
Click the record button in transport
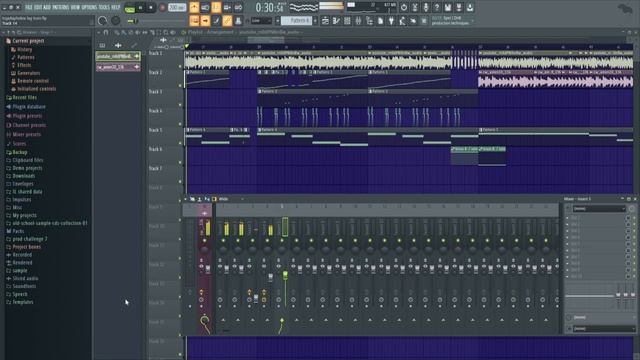[x=162, y=8]
